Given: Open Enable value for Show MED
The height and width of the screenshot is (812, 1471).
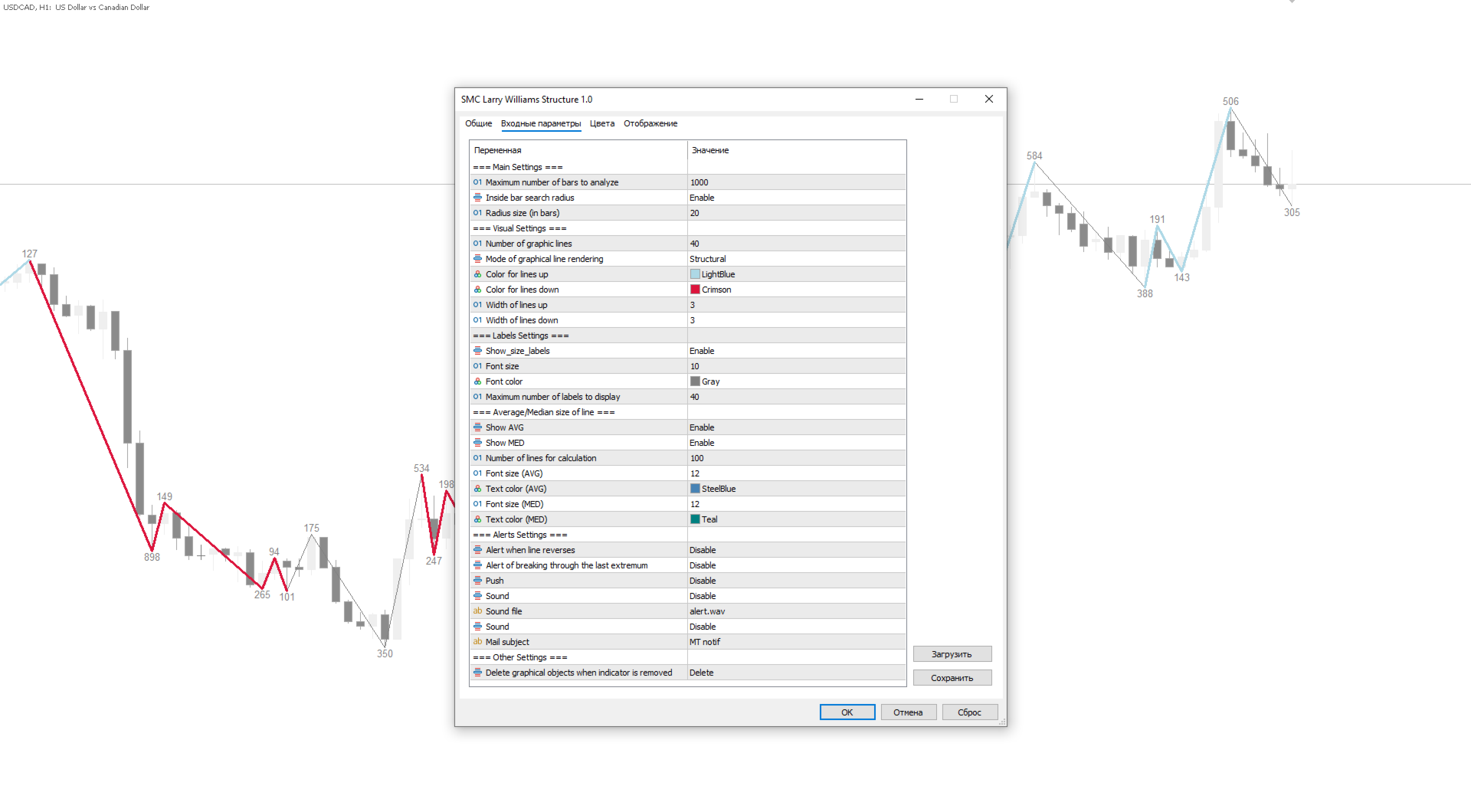Looking at the screenshot, I should pyautogui.click(x=797, y=443).
